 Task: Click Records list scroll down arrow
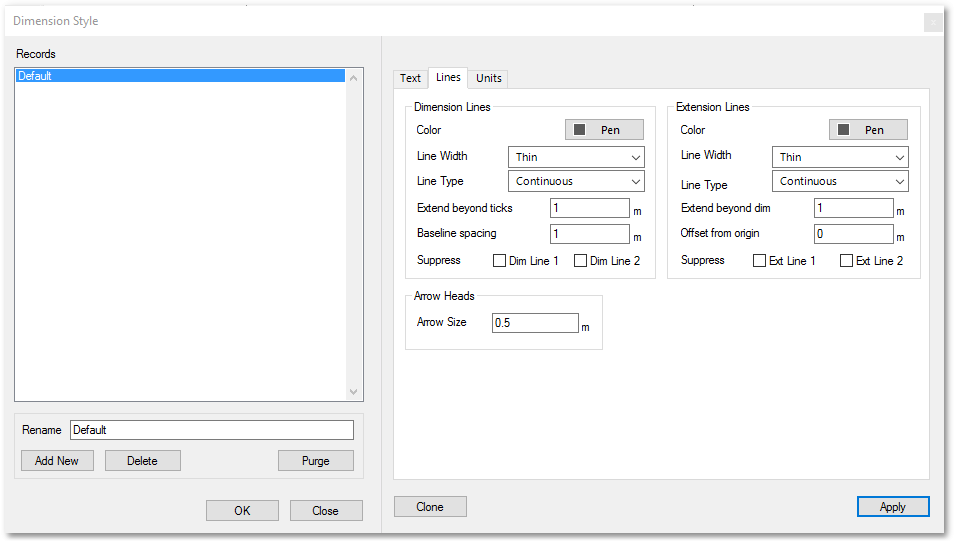click(353, 392)
